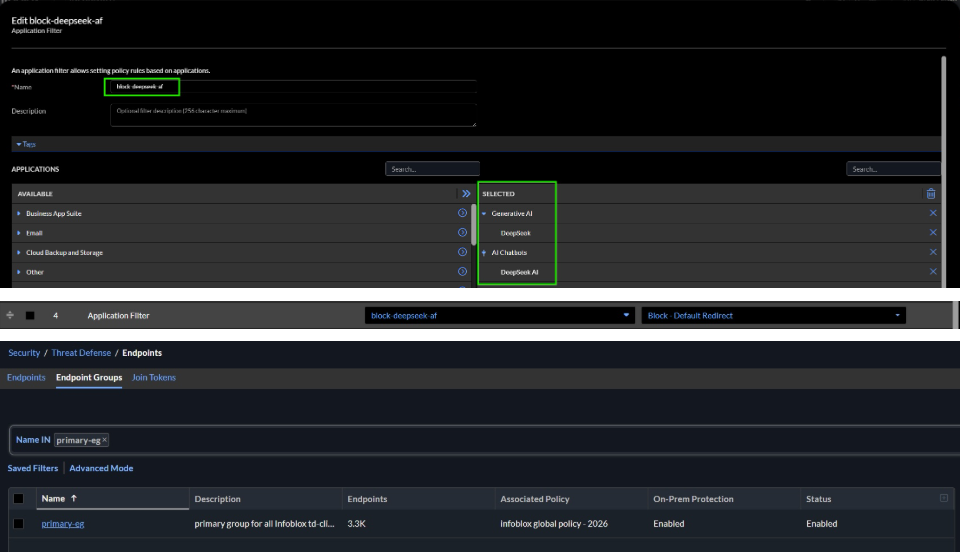960x552 pixels.
Task: Click the Name IN filter bar
Action: [484, 440]
